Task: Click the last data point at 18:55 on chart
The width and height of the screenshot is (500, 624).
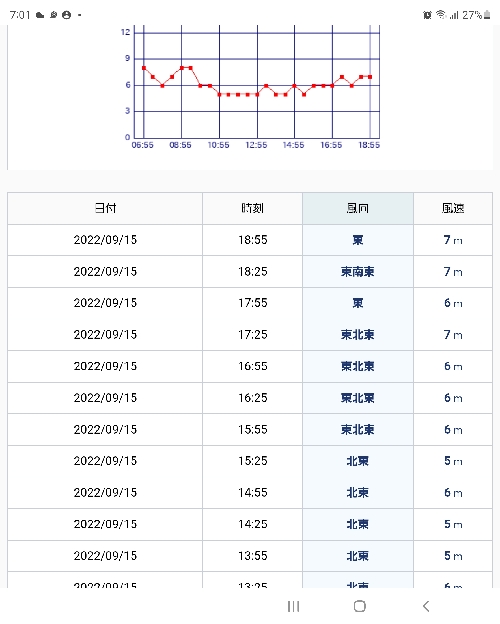Action: point(370,77)
